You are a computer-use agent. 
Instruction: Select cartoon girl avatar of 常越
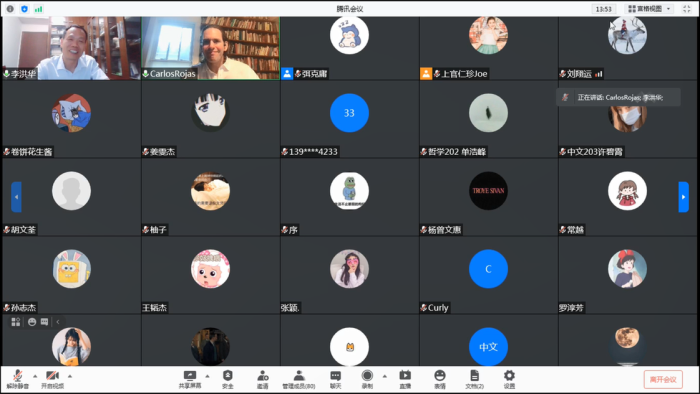(627, 191)
